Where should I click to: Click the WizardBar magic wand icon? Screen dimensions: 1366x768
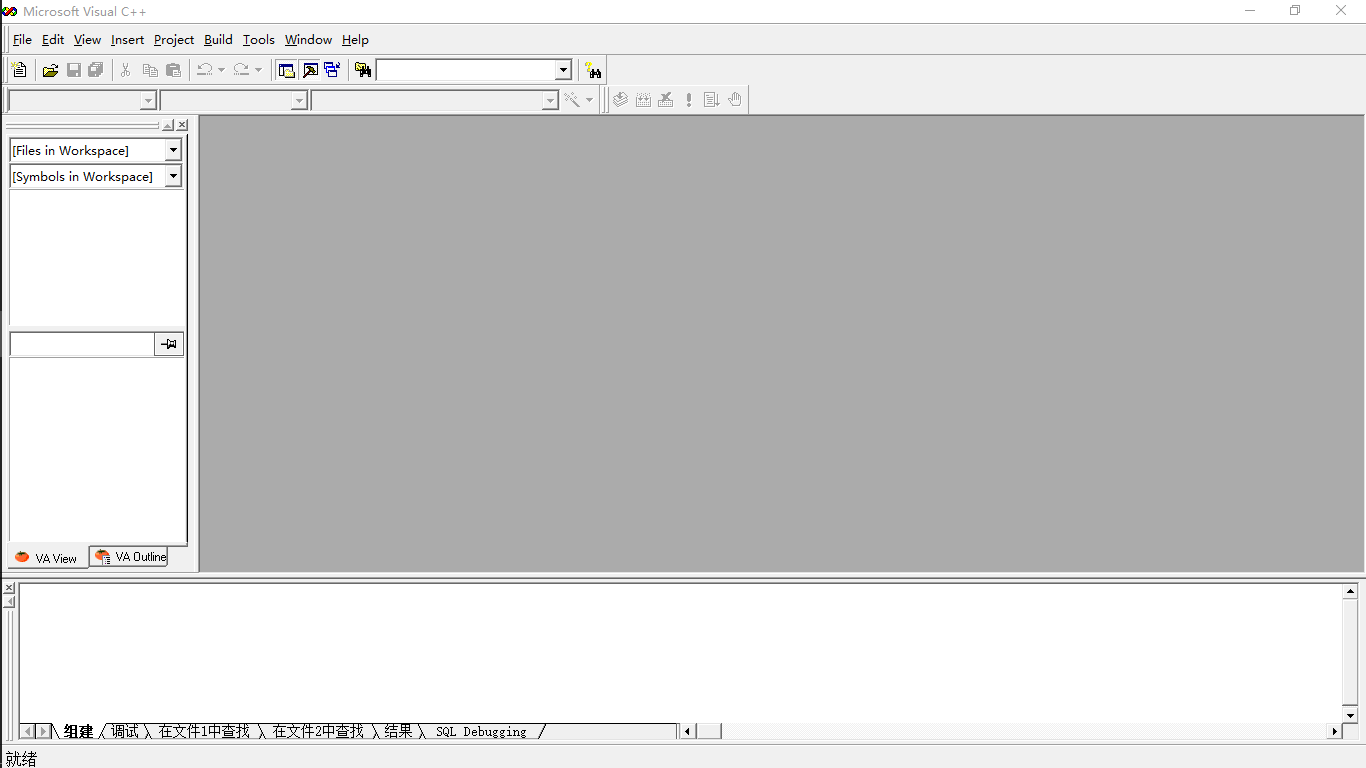(x=572, y=100)
